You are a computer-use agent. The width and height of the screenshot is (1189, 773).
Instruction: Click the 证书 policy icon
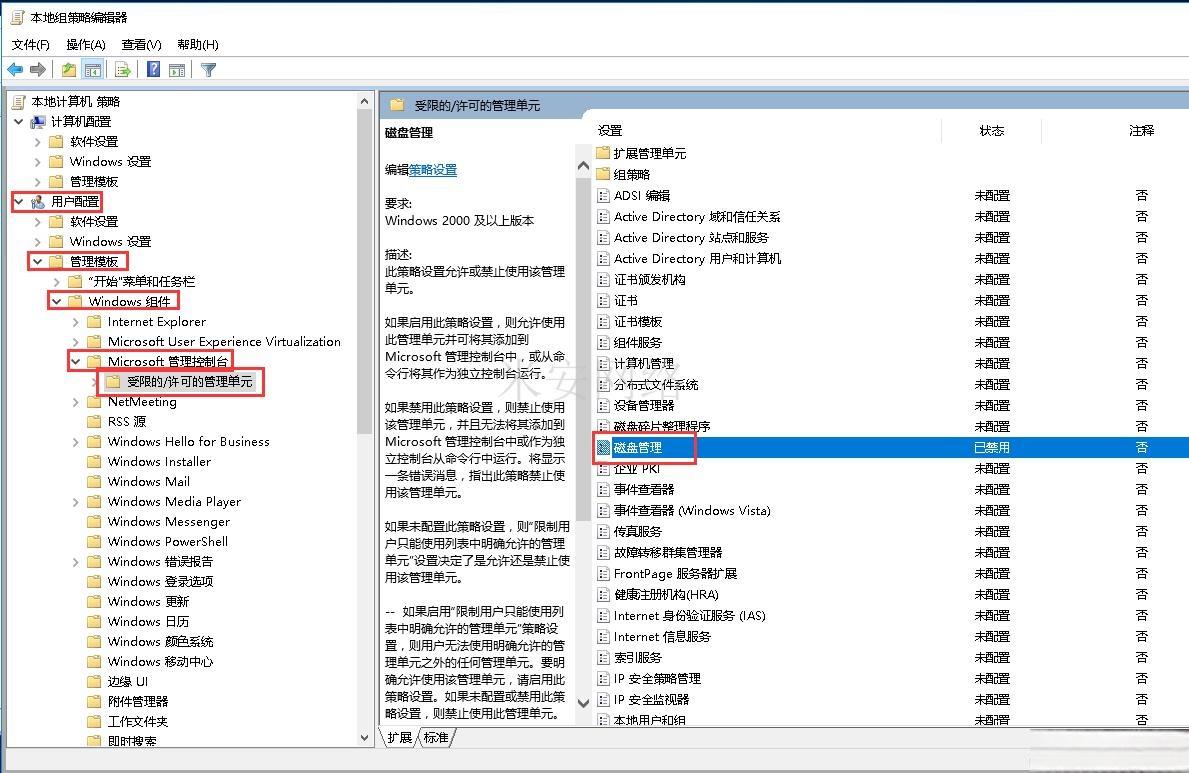tap(604, 300)
